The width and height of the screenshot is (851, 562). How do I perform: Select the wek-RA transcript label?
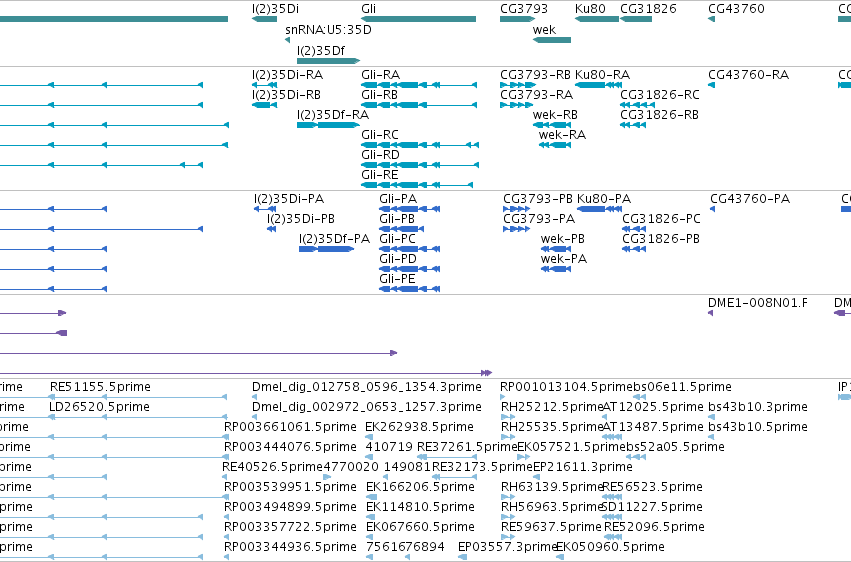(x=562, y=135)
